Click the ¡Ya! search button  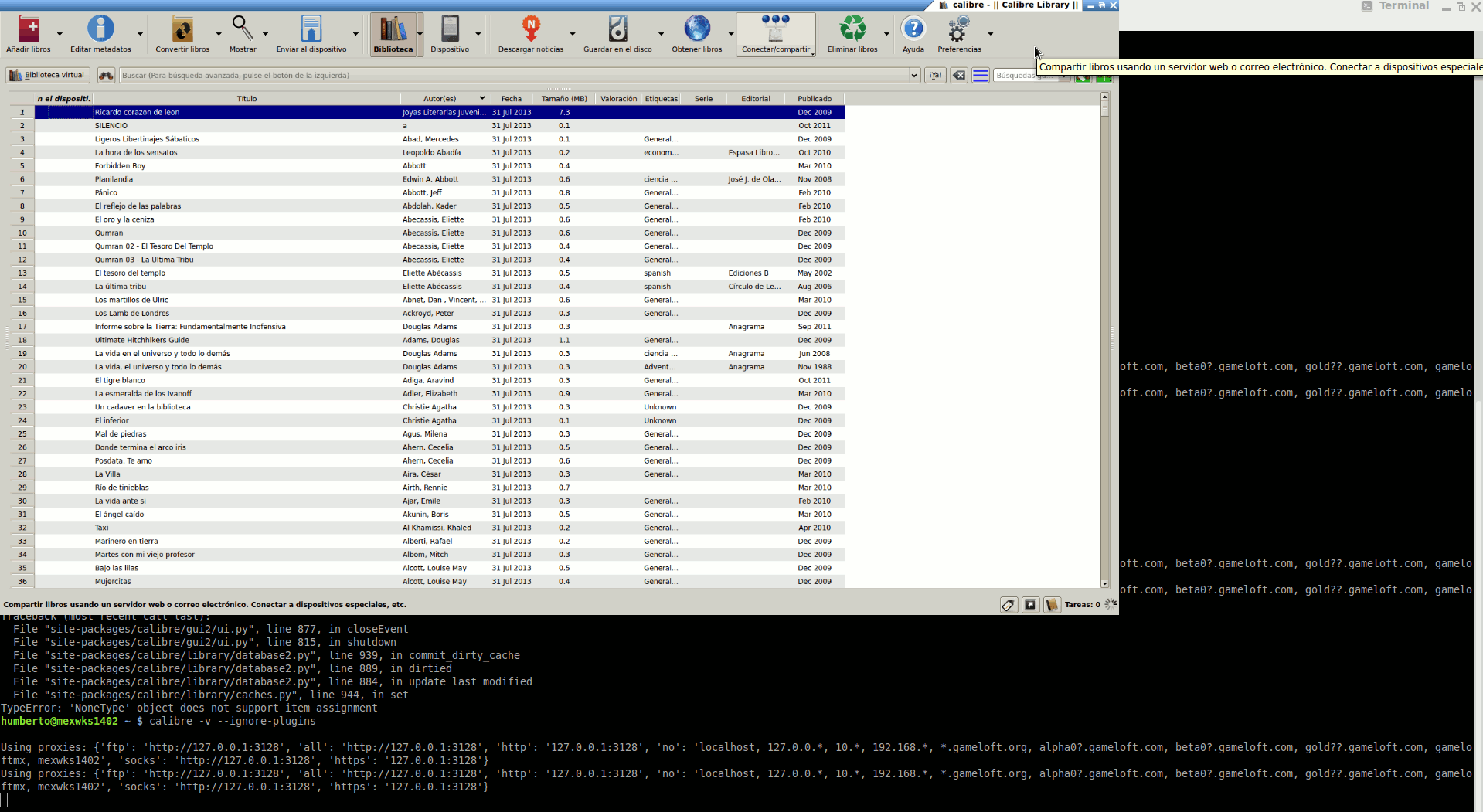pos(935,75)
